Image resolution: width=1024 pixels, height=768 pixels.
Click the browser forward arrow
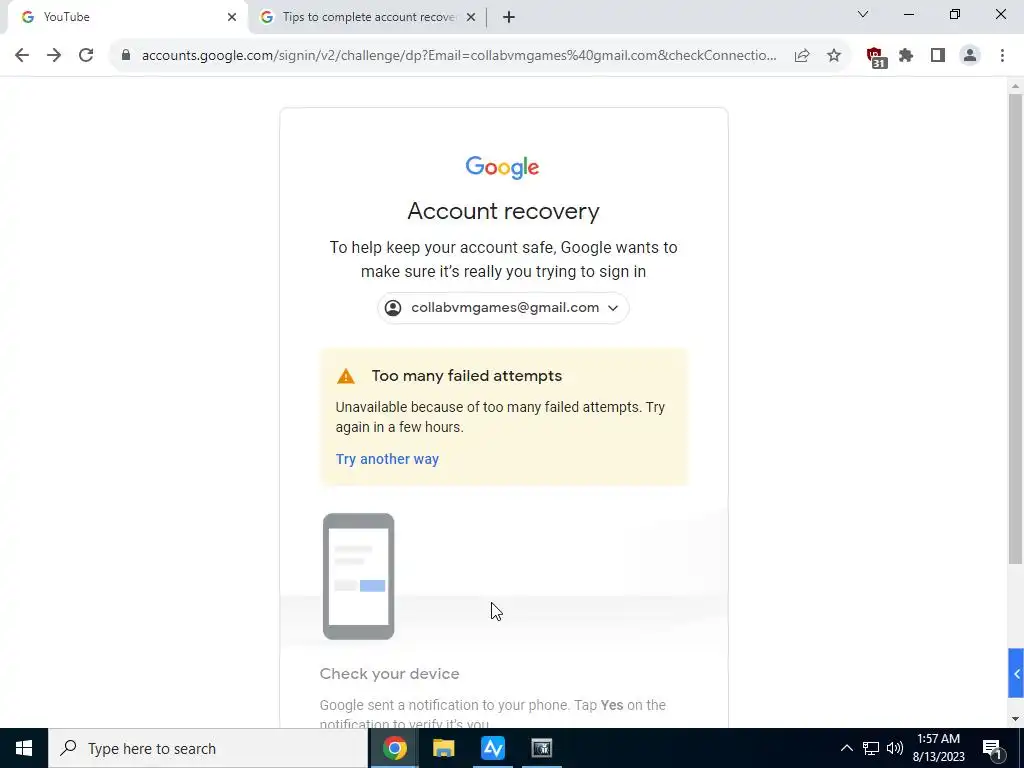point(54,55)
